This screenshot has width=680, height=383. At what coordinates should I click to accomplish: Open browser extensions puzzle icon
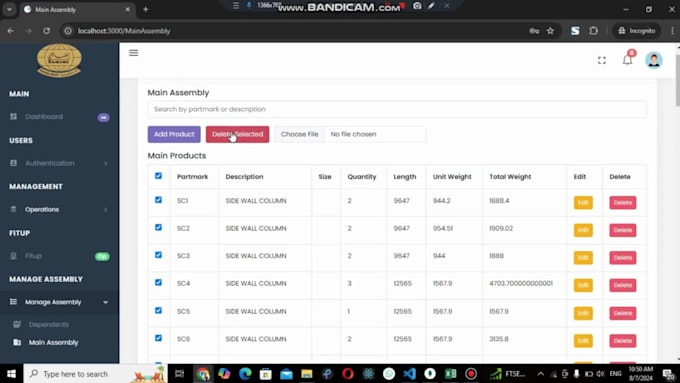tap(593, 31)
